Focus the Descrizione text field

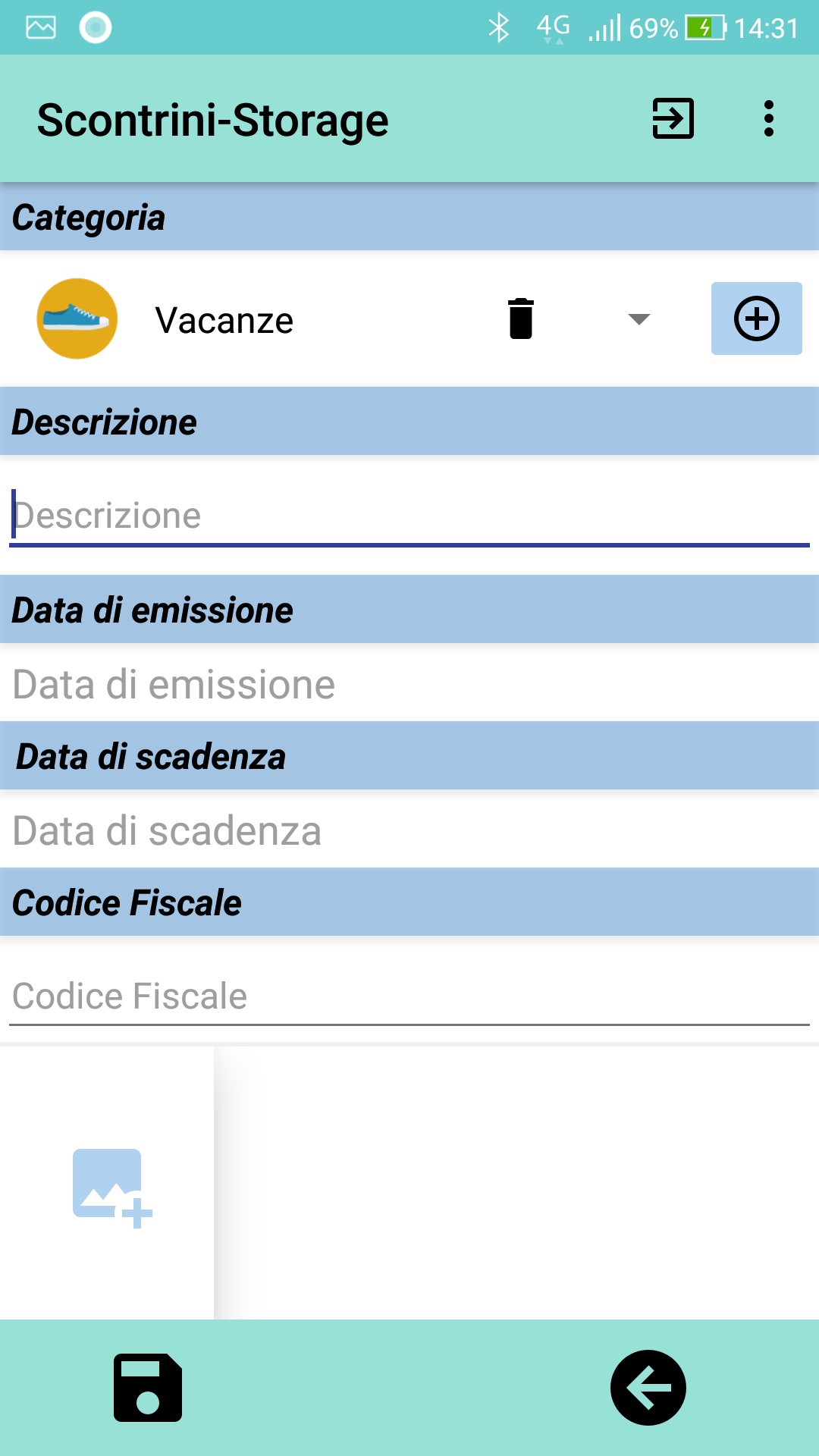click(409, 516)
